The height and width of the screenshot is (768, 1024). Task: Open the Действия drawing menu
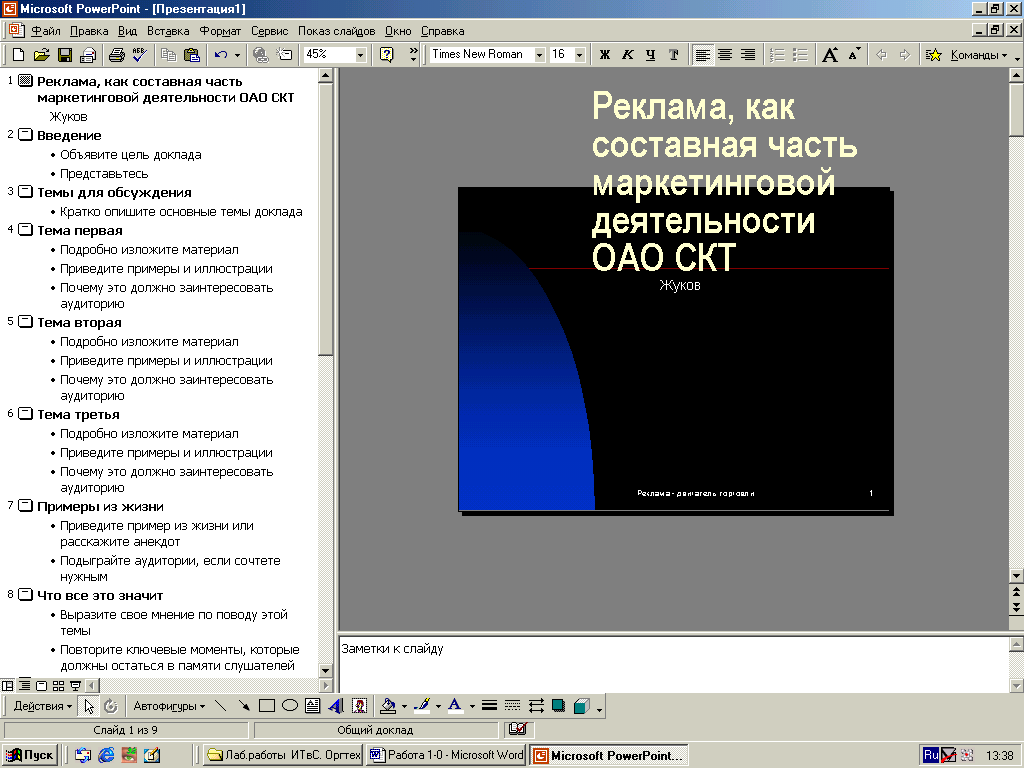(x=42, y=706)
